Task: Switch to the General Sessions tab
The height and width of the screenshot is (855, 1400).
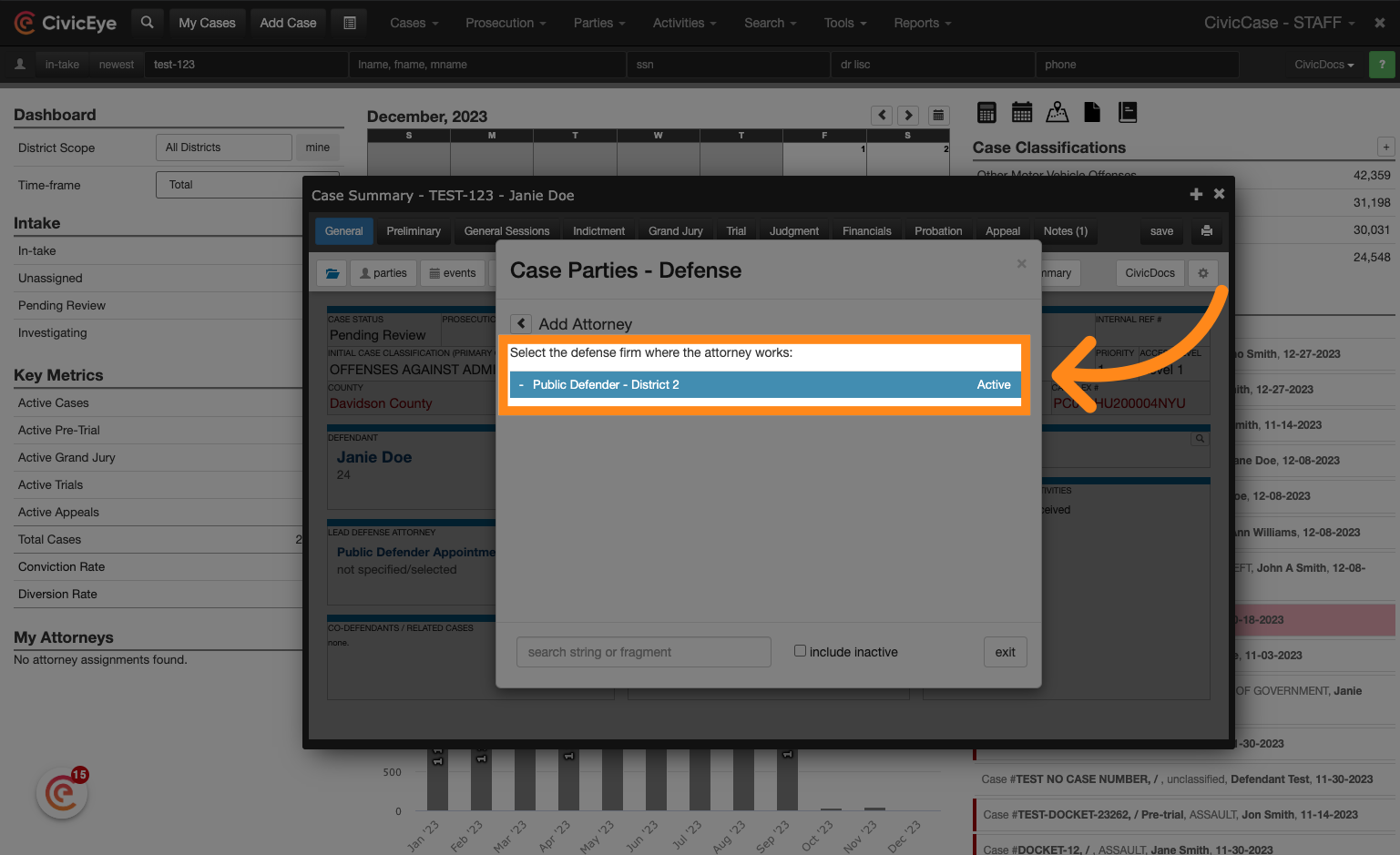Action: pyautogui.click(x=506, y=231)
